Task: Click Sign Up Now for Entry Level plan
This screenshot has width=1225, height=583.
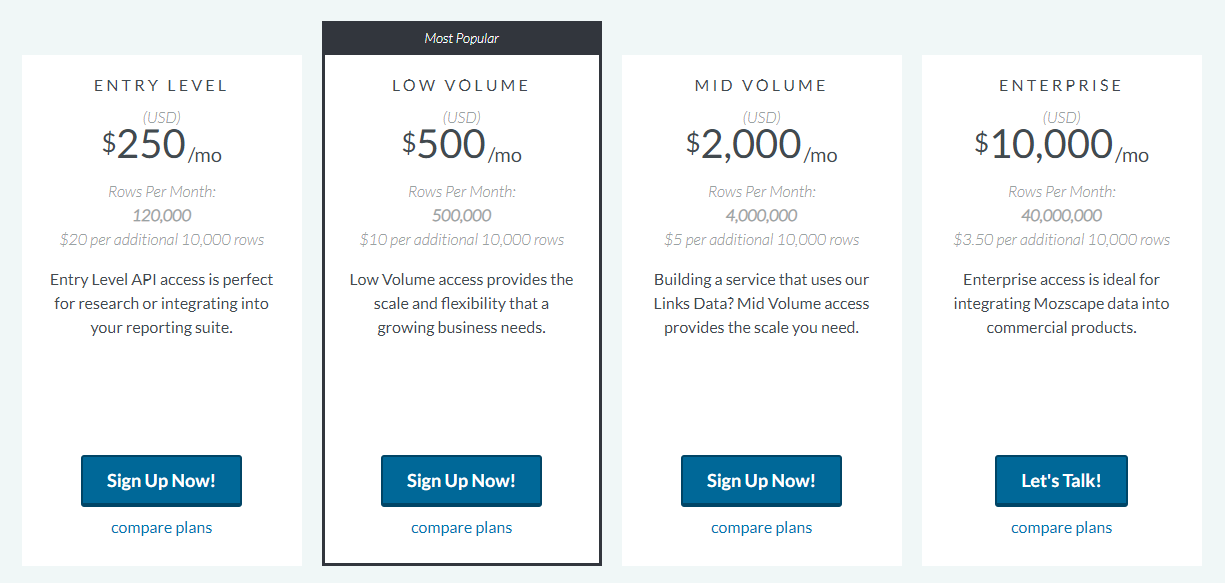Action: tap(161, 481)
